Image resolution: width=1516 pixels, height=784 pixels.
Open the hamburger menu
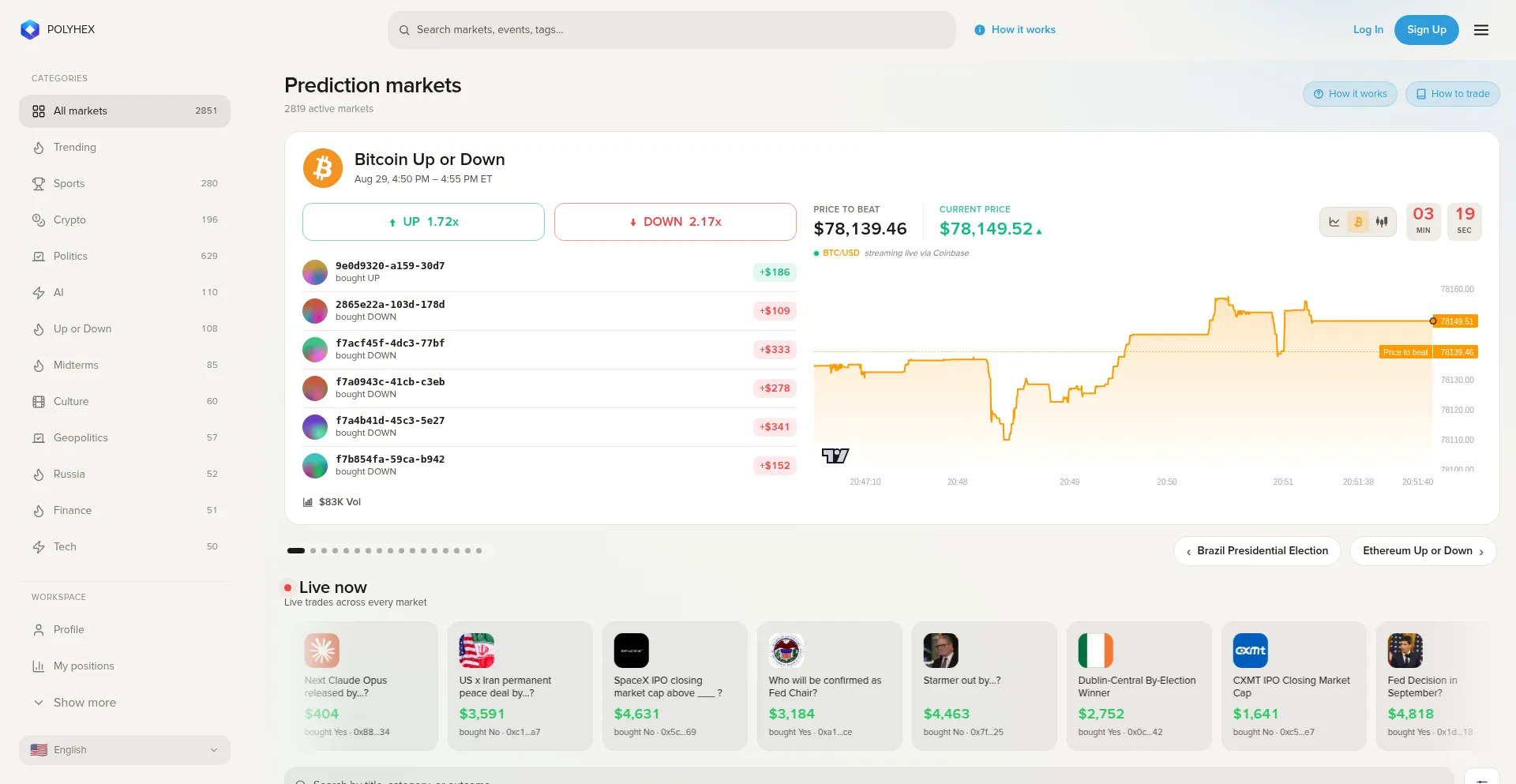click(1481, 30)
